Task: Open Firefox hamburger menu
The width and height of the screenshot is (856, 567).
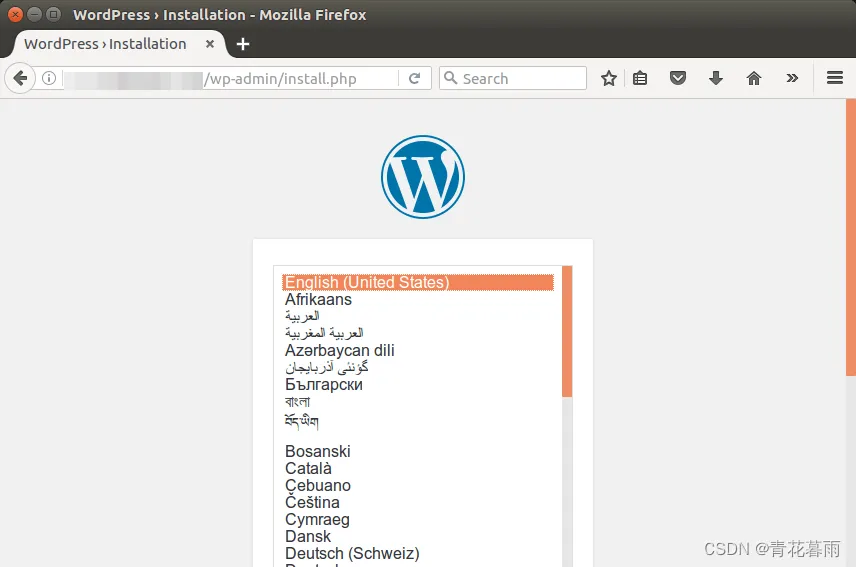Action: pyautogui.click(x=835, y=78)
